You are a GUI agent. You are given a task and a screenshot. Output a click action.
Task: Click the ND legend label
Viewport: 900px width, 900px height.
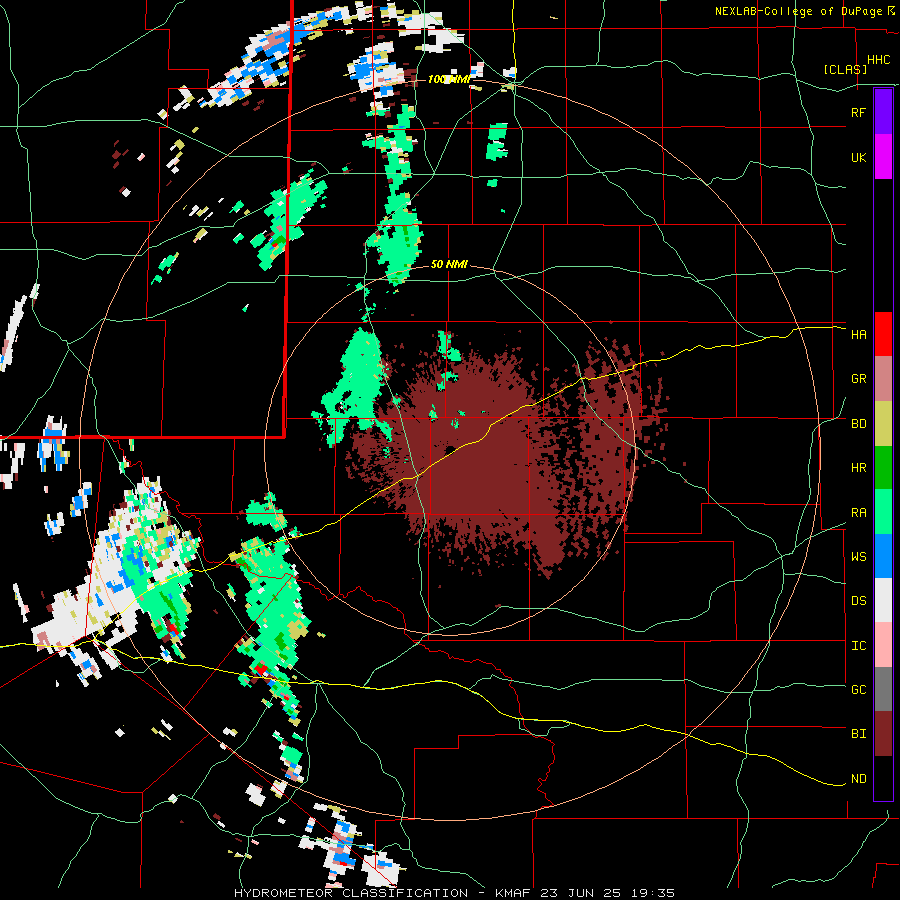tap(858, 779)
